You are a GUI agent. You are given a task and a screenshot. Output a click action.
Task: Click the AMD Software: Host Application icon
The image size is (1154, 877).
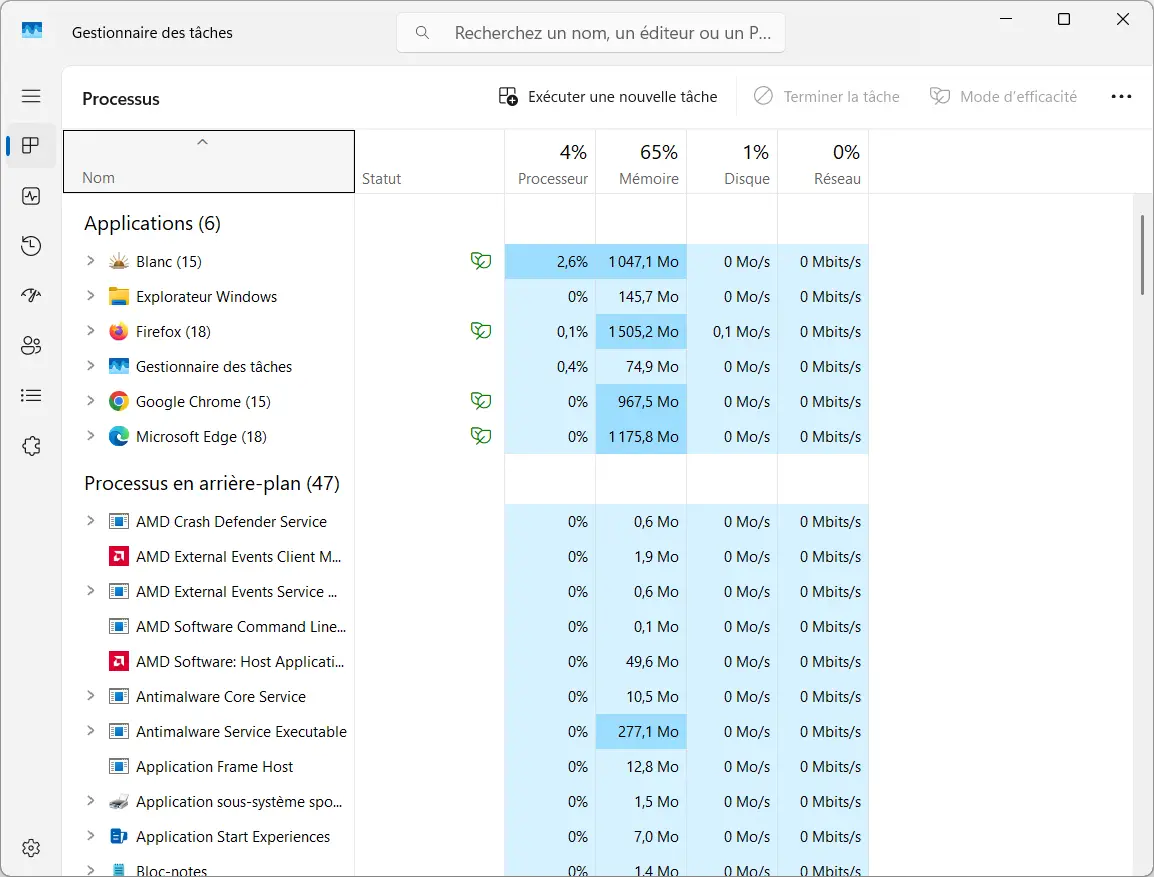pos(118,661)
